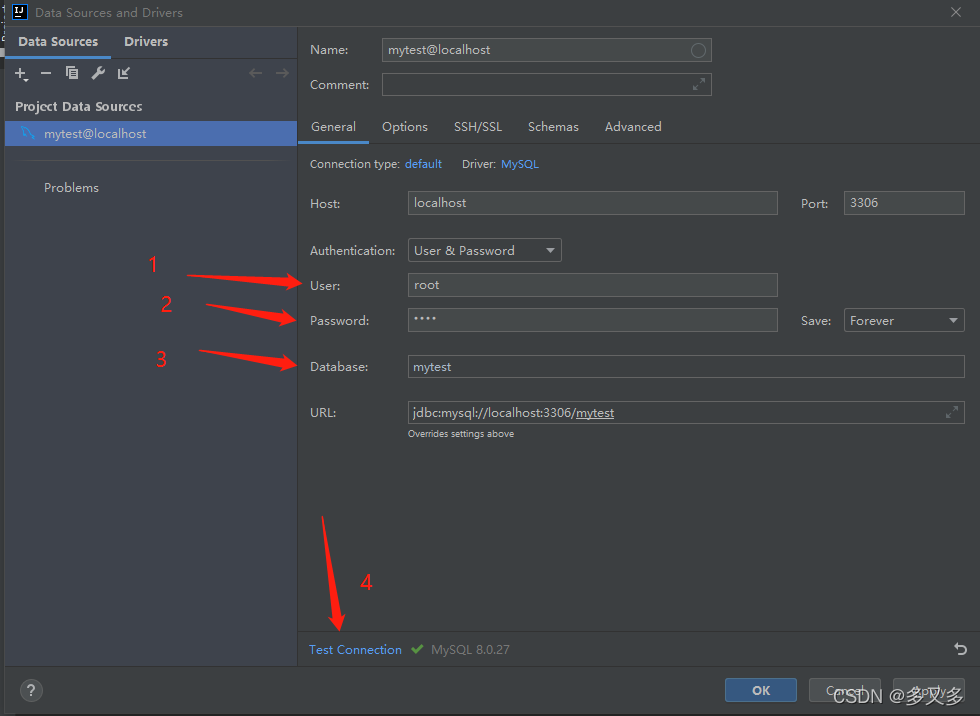Click the MySQL driver link
The width and height of the screenshot is (980, 716).
point(519,164)
